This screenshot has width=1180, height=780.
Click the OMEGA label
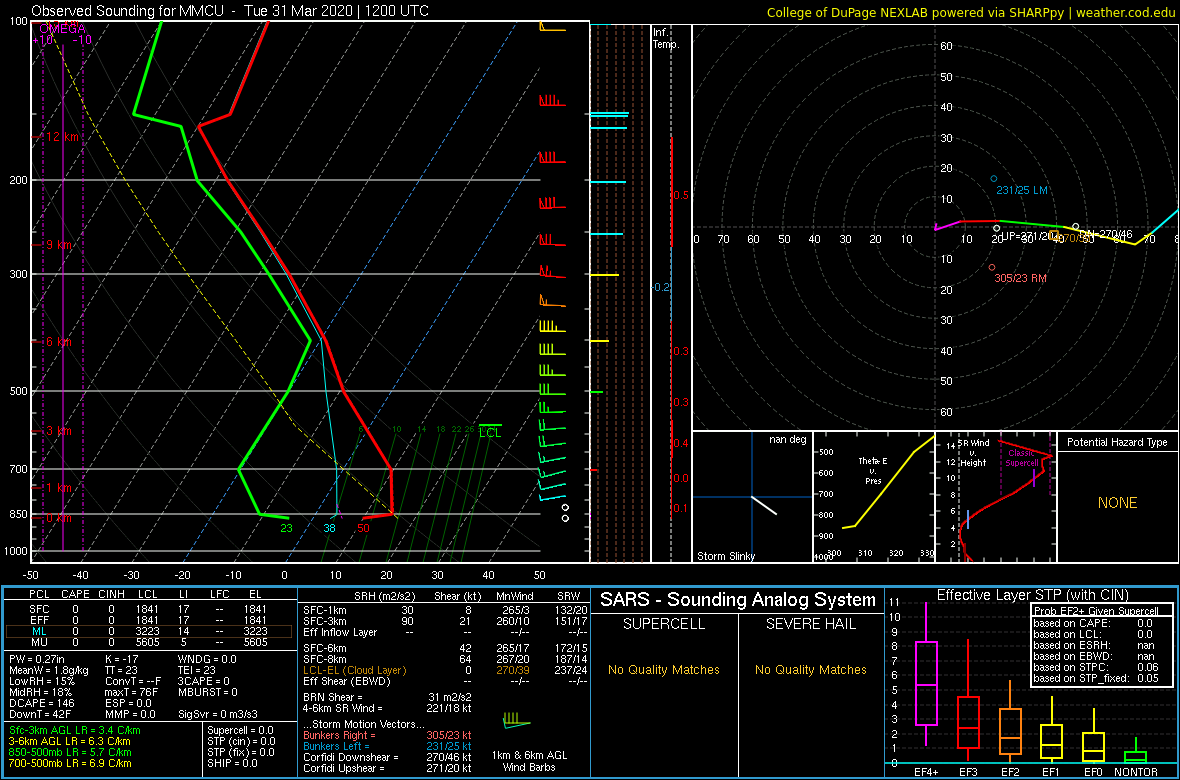coord(63,29)
